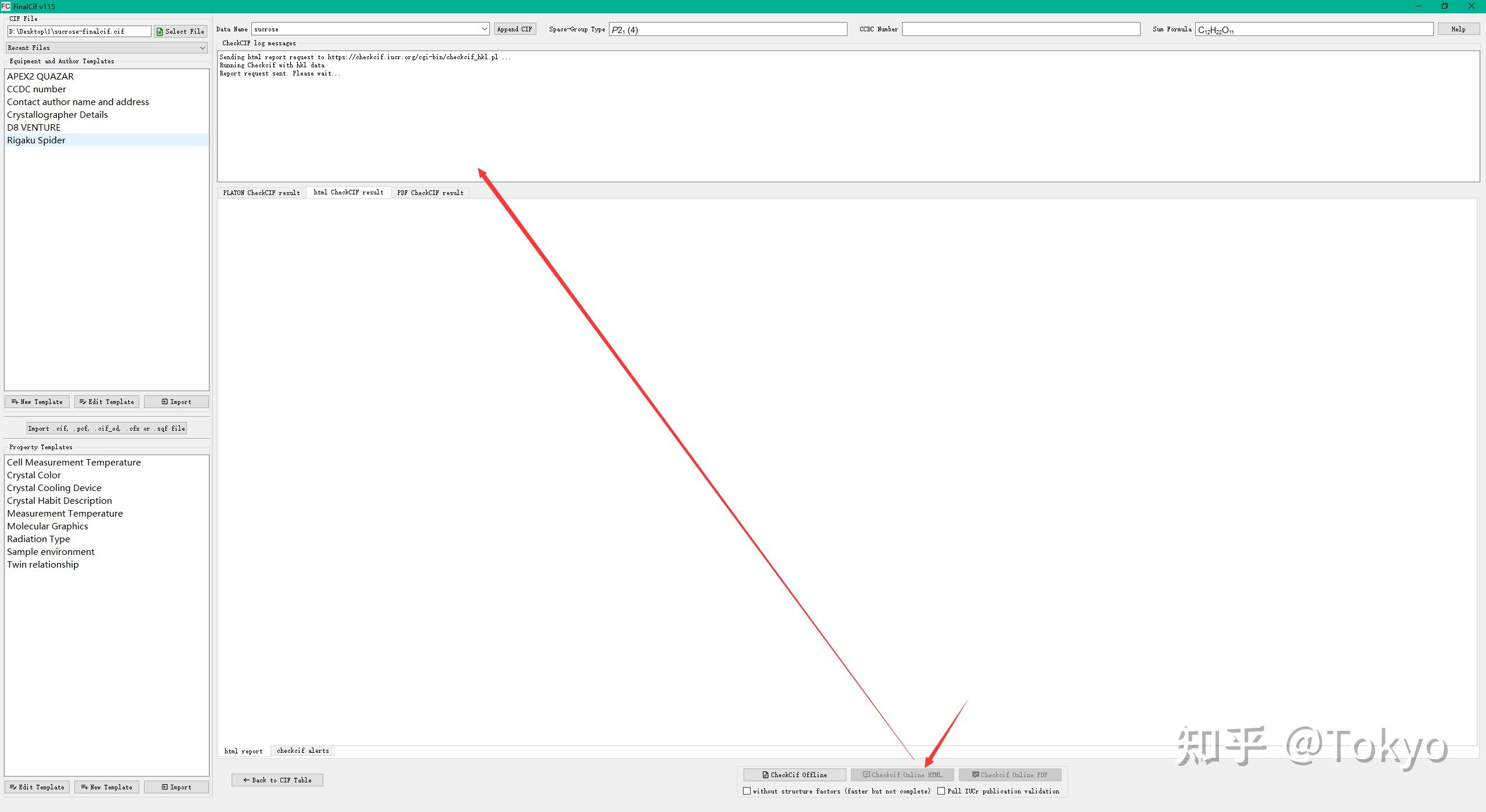Image resolution: width=1486 pixels, height=812 pixels.
Task: Expand the Recent Files dropdown
Action: pyautogui.click(x=202, y=48)
